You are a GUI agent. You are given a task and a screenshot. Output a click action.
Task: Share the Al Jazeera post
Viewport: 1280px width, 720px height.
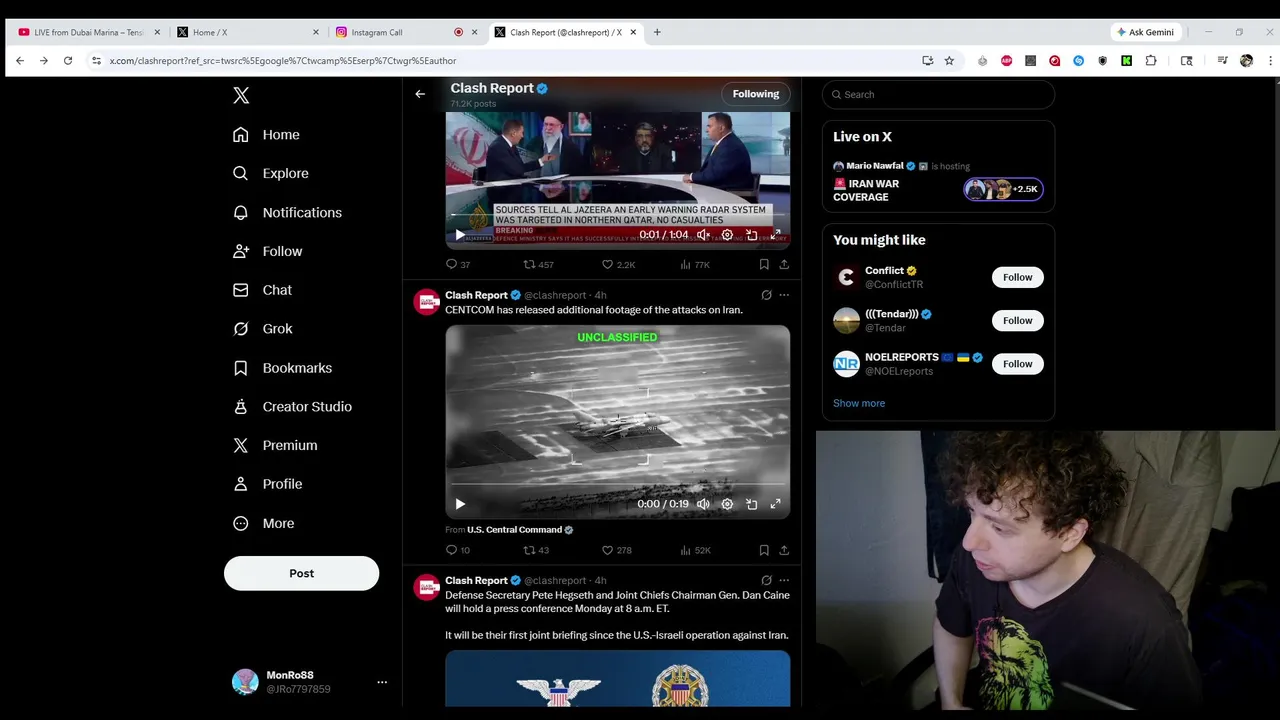[784, 265]
